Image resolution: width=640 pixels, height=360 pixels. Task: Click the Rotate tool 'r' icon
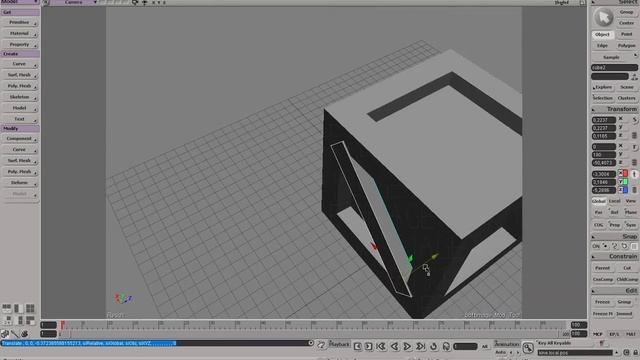coord(635,147)
